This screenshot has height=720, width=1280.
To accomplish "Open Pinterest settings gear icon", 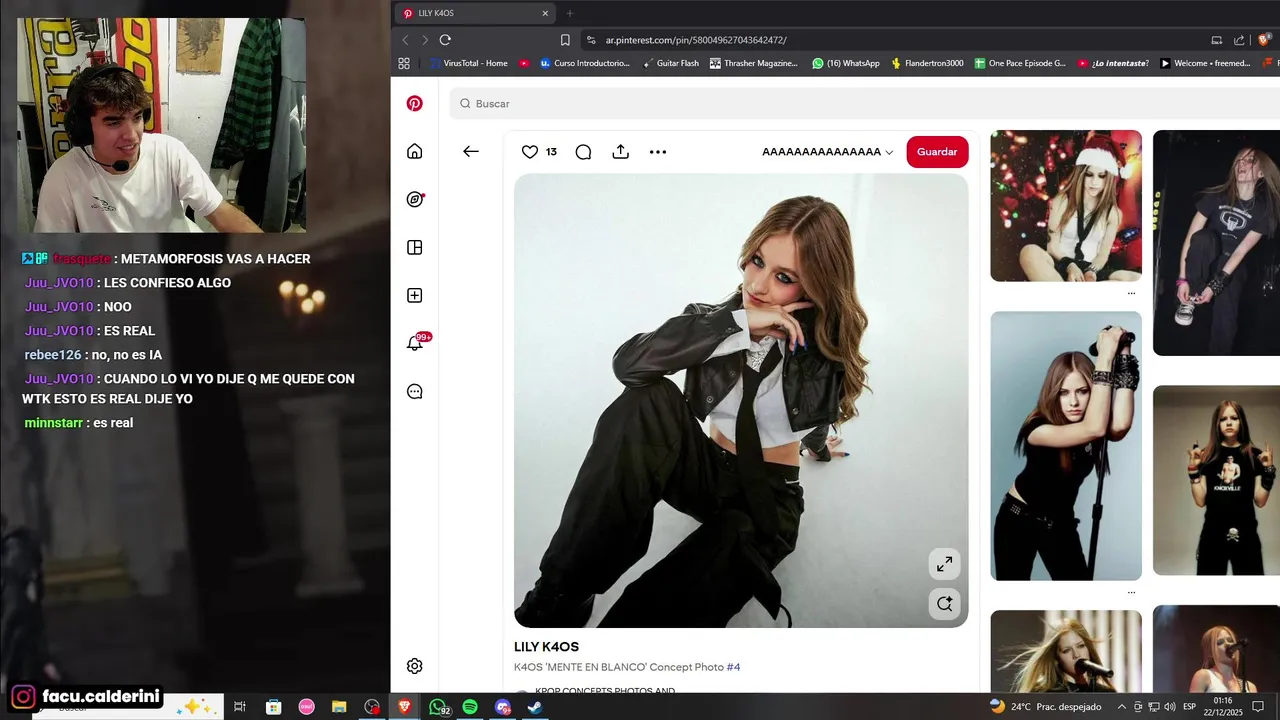I will click(414, 666).
